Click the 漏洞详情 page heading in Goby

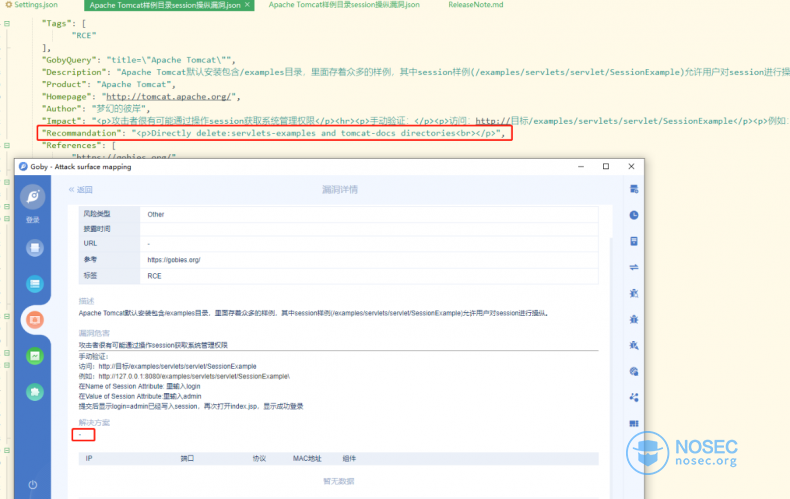(340, 190)
